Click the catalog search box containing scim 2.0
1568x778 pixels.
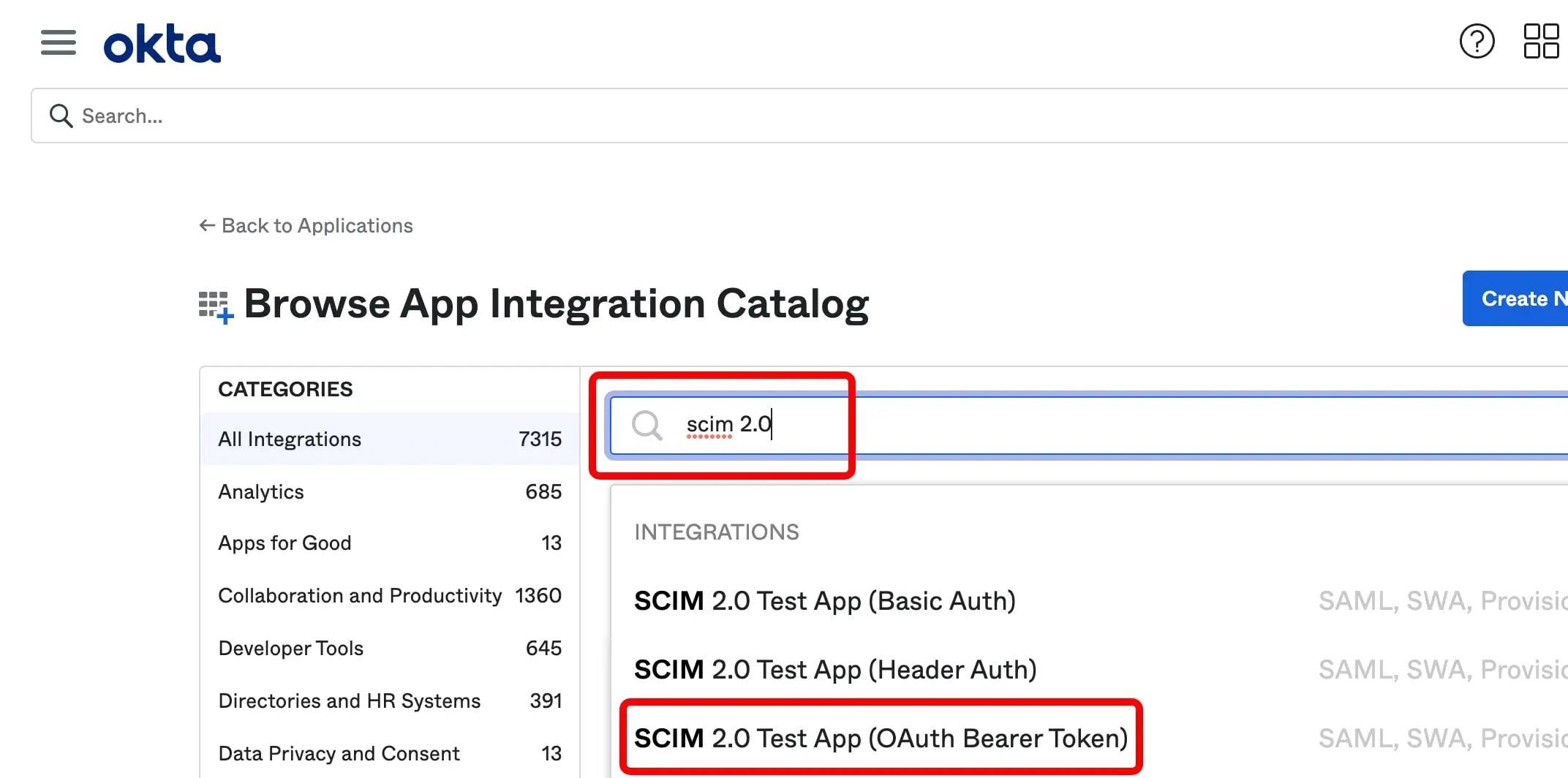(x=1089, y=425)
